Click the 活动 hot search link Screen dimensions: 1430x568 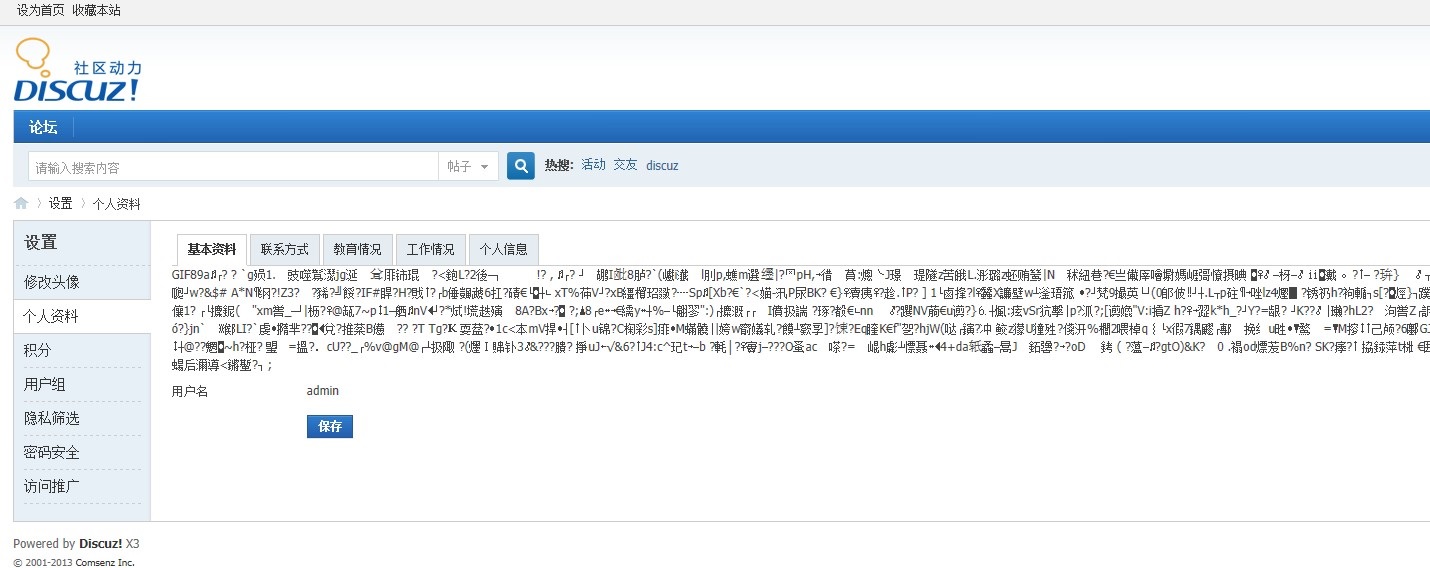tap(593, 165)
